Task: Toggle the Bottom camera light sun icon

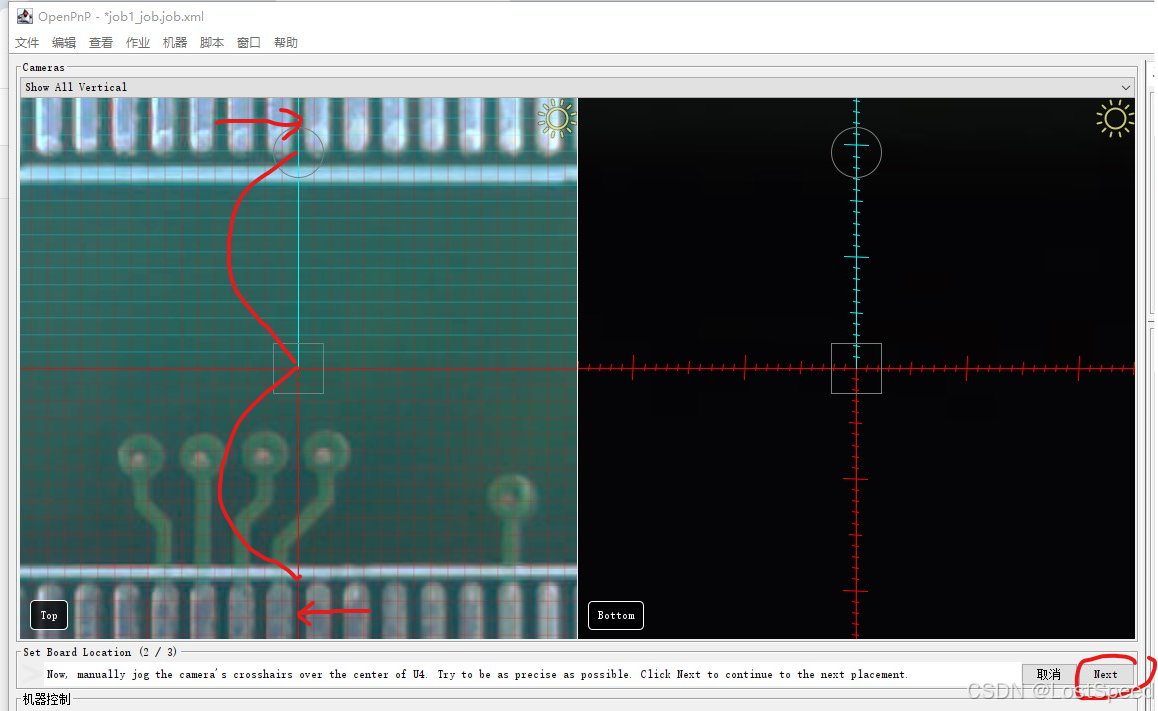Action: [x=1115, y=119]
